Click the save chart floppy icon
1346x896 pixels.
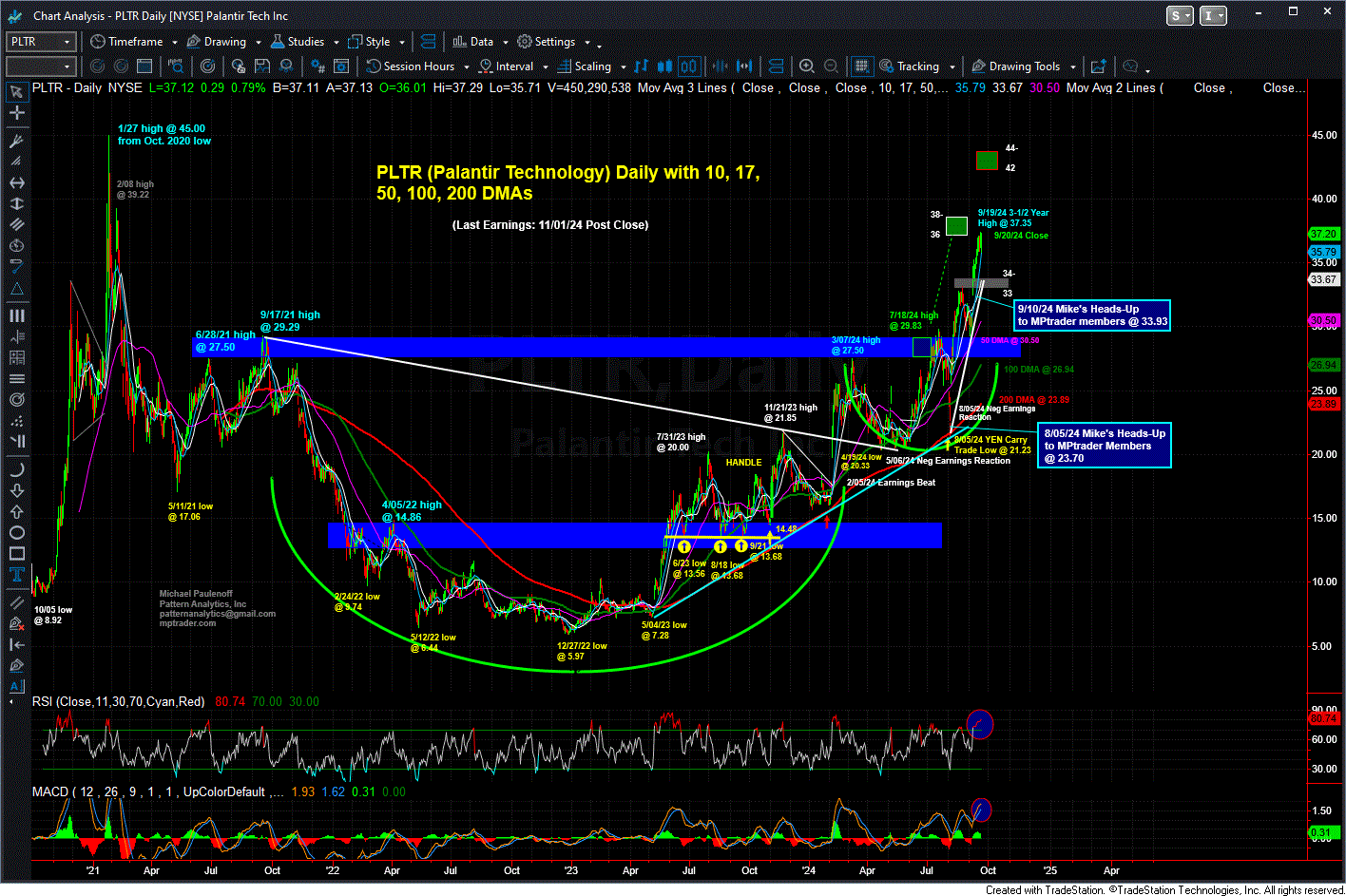261,67
